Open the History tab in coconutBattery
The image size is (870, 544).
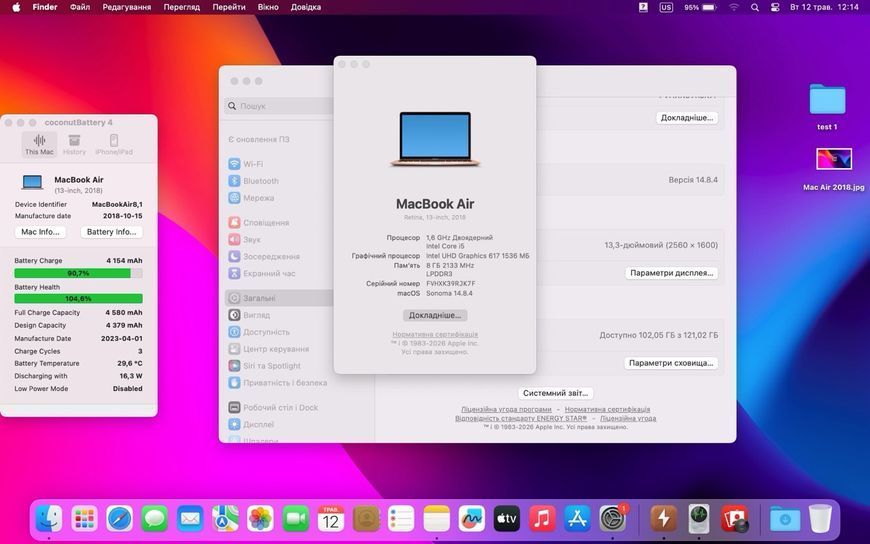[x=74, y=144]
